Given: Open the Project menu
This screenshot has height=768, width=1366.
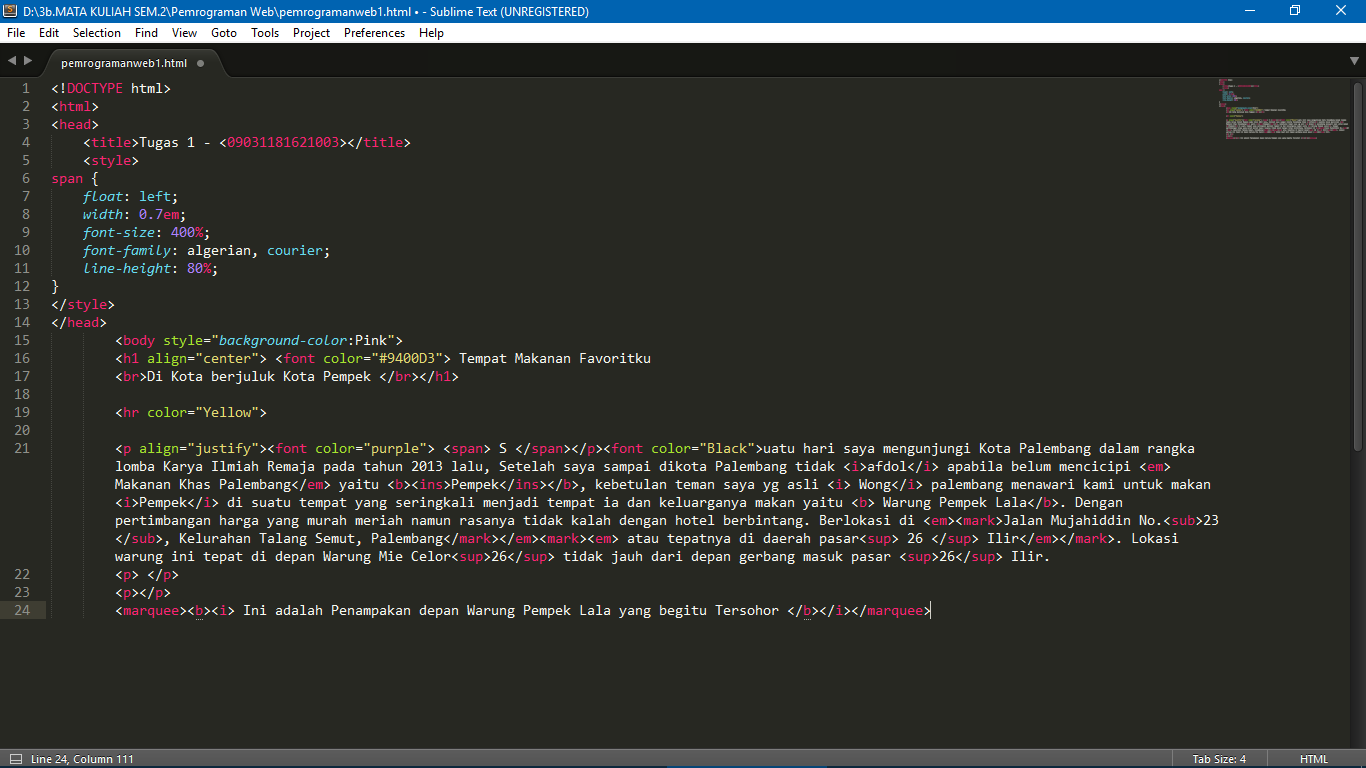Looking at the screenshot, I should tap(311, 33).
